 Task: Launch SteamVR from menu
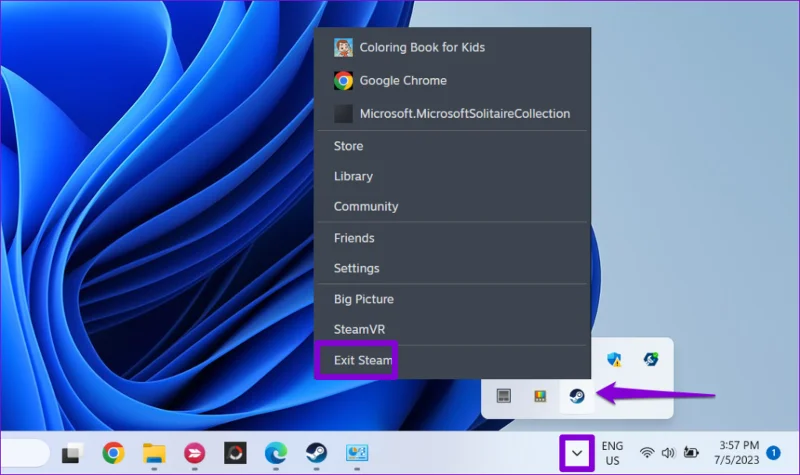(452, 329)
